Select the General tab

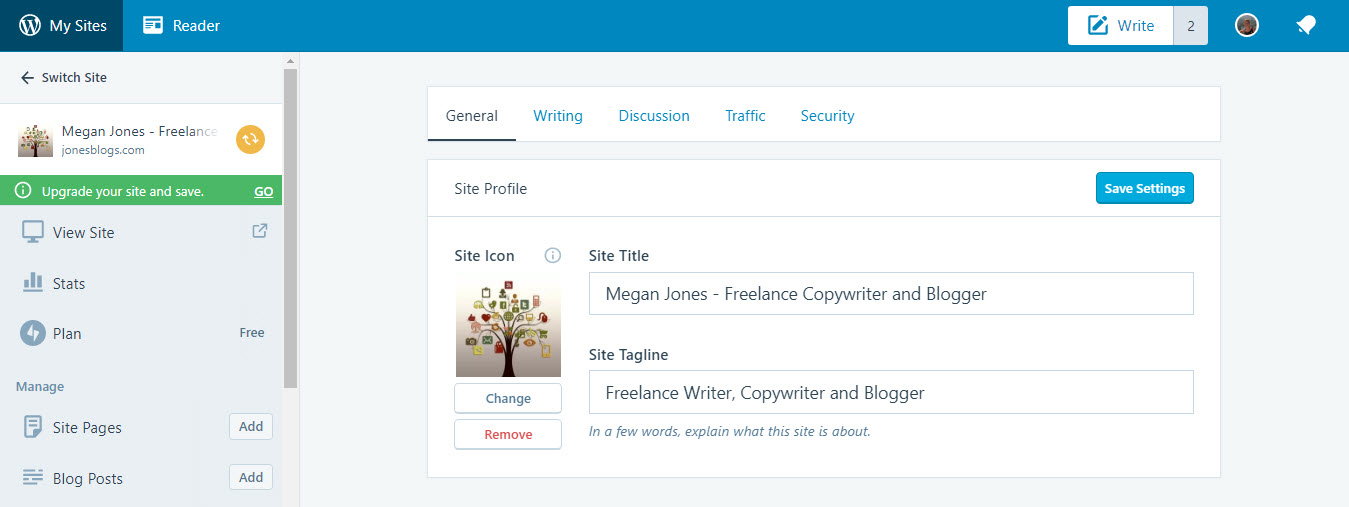click(x=472, y=116)
